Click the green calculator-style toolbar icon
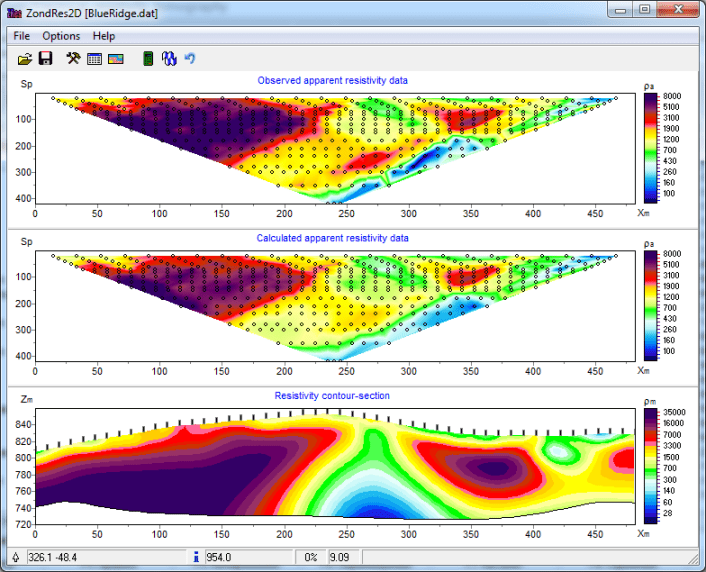 click(x=148, y=59)
